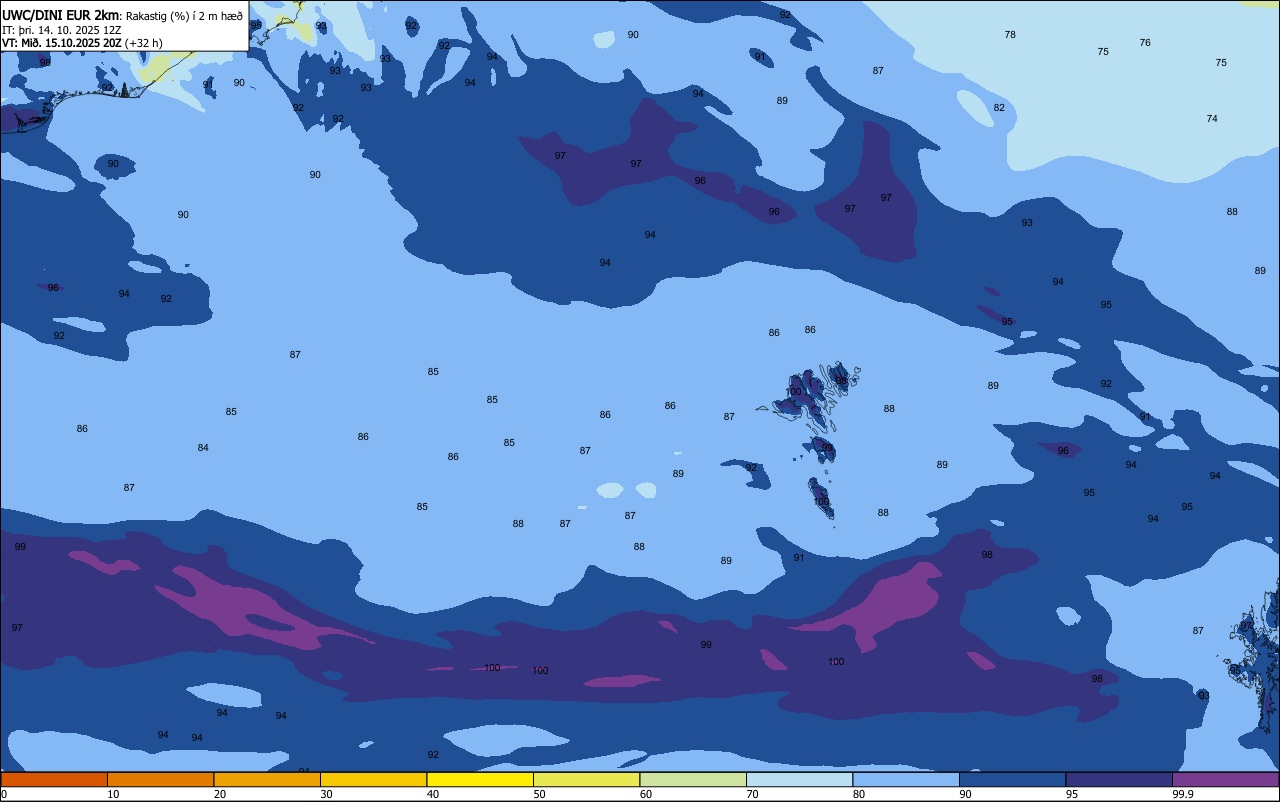Click the title text 'UWC/DINI EUR 2km'
The height and width of the screenshot is (802, 1280).
pos(61,15)
